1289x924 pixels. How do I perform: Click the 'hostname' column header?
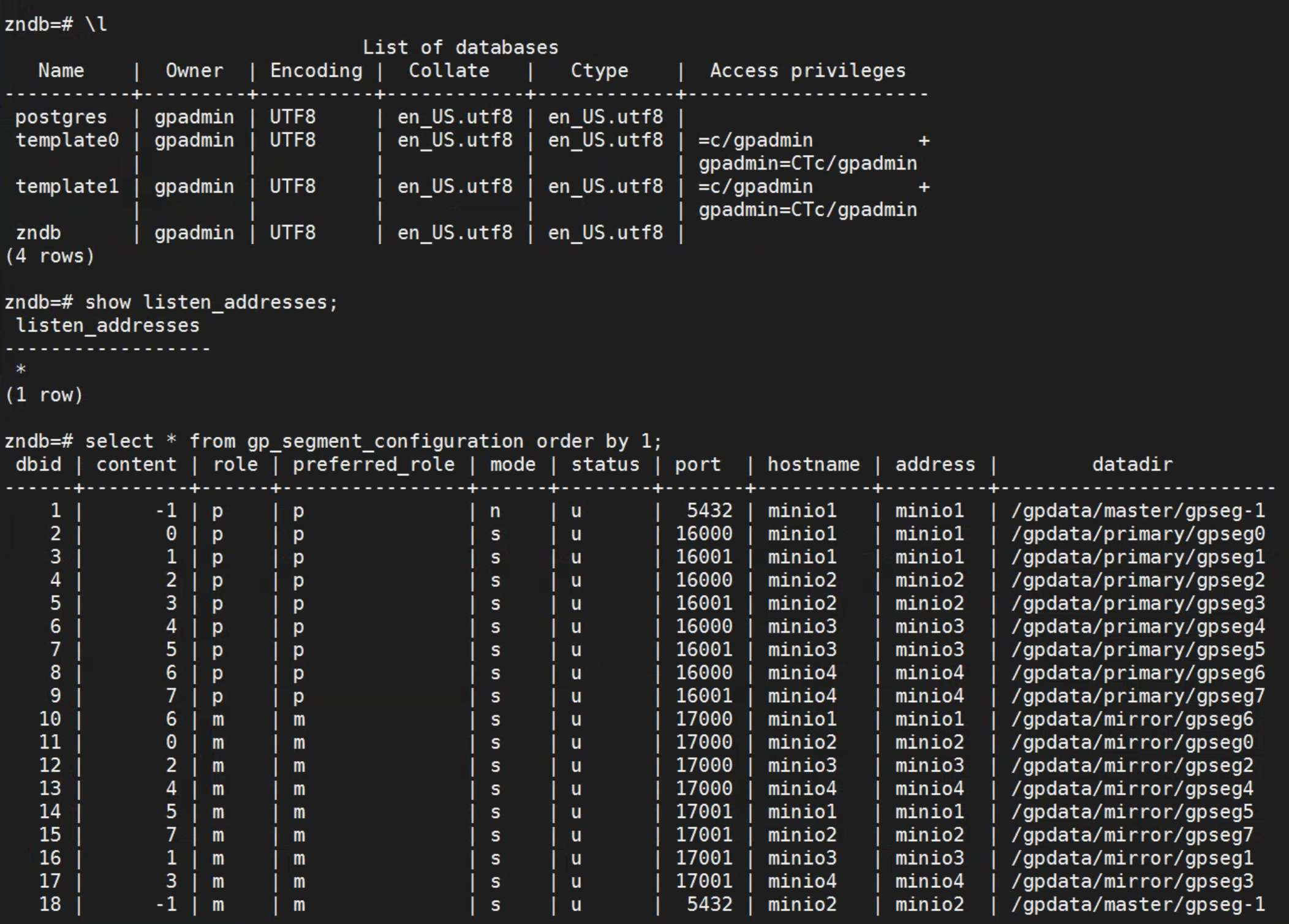[x=813, y=465]
